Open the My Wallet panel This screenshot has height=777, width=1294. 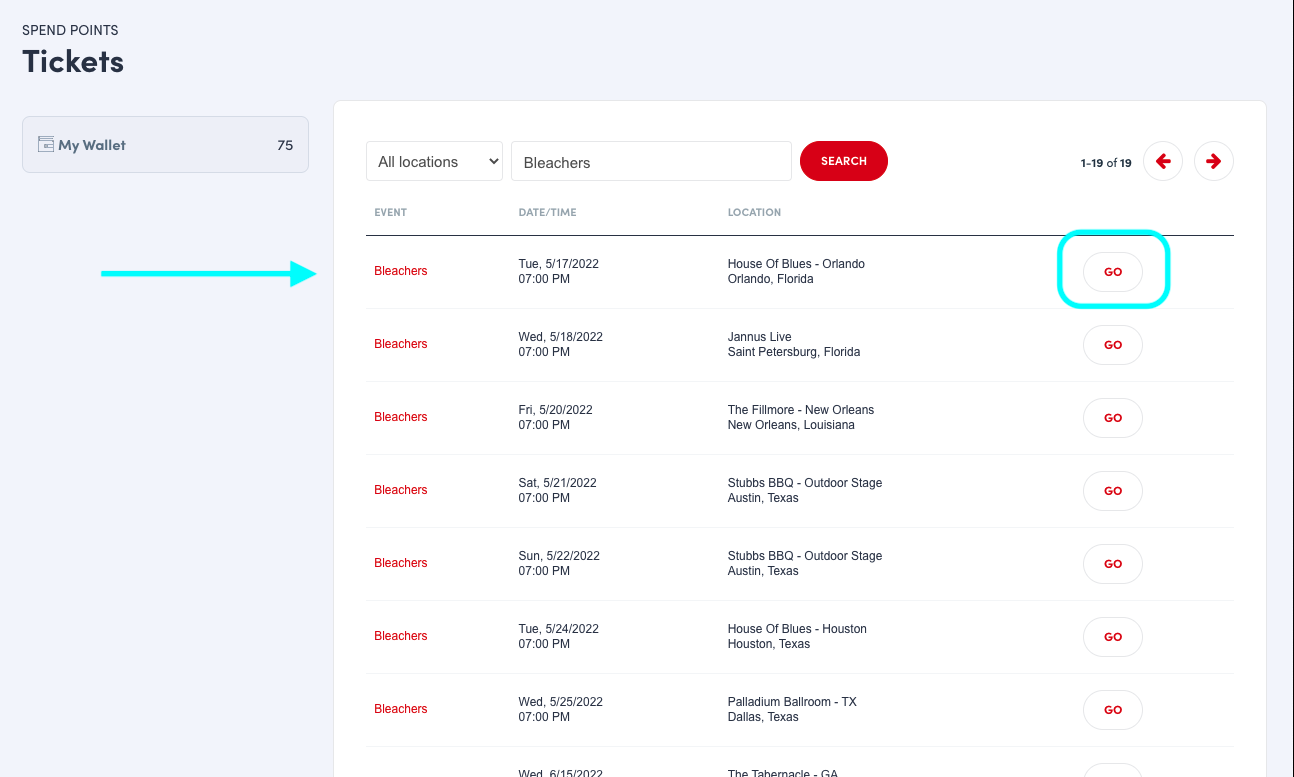165,145
